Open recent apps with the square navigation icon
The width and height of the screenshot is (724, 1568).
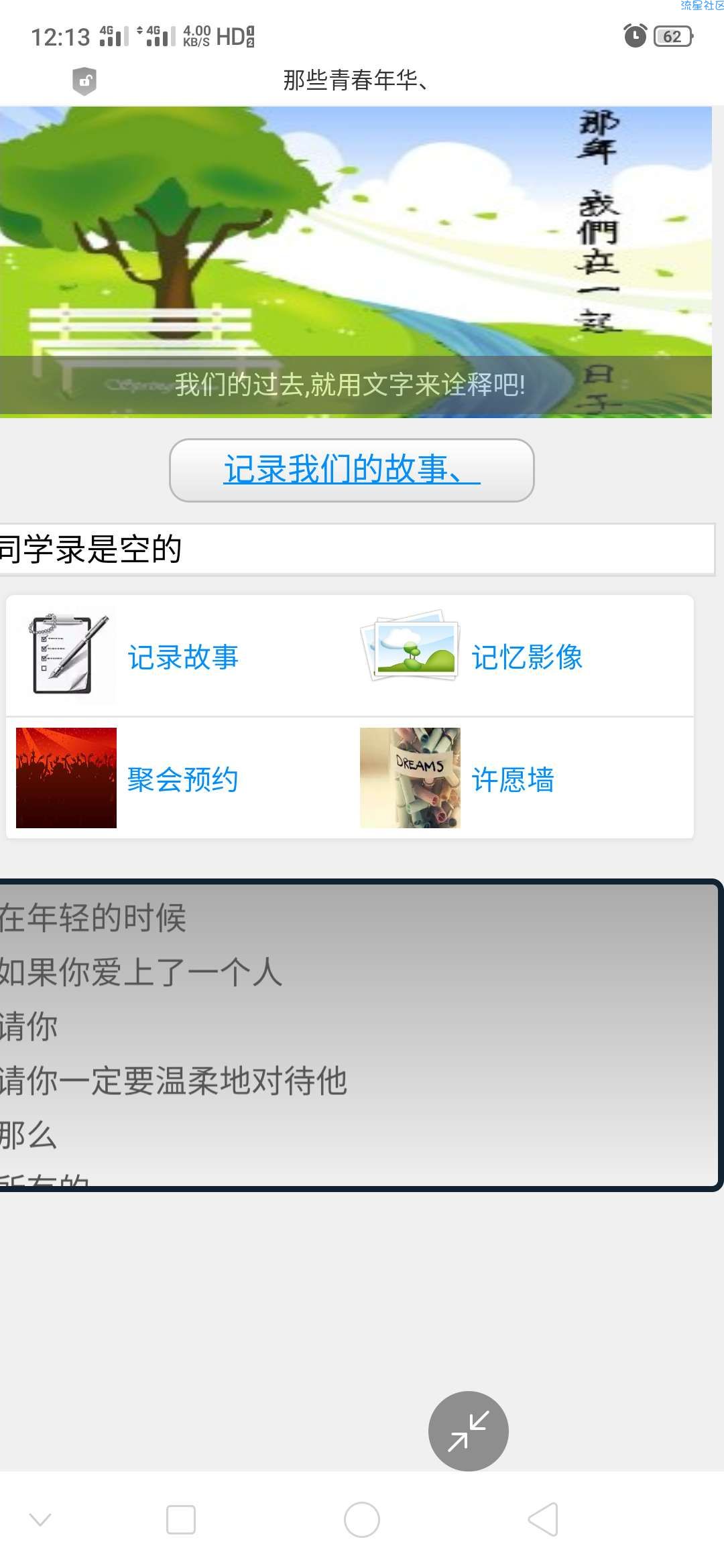[x=181, y=1520]
